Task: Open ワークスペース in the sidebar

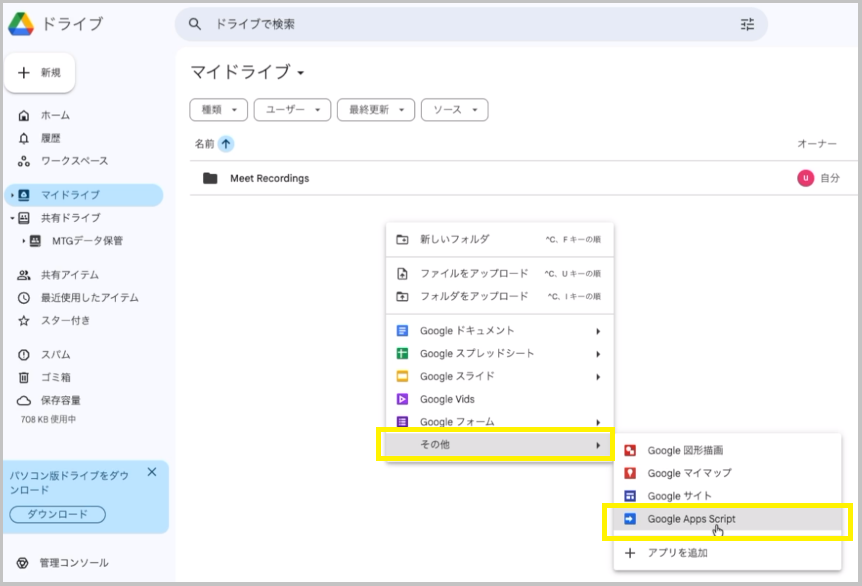Action: [x=63, y=161]
